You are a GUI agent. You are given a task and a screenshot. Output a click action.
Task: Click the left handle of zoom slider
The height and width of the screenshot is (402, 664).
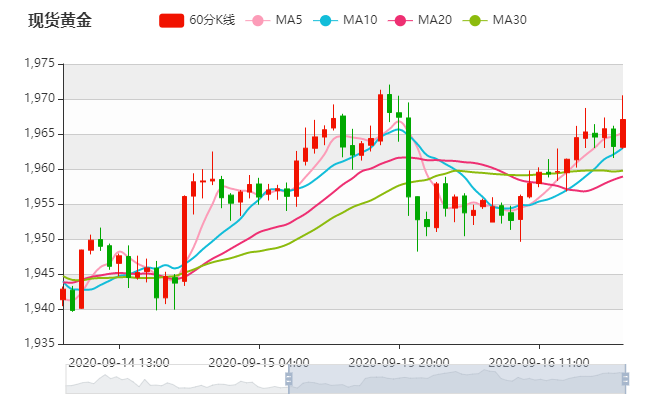288,378
